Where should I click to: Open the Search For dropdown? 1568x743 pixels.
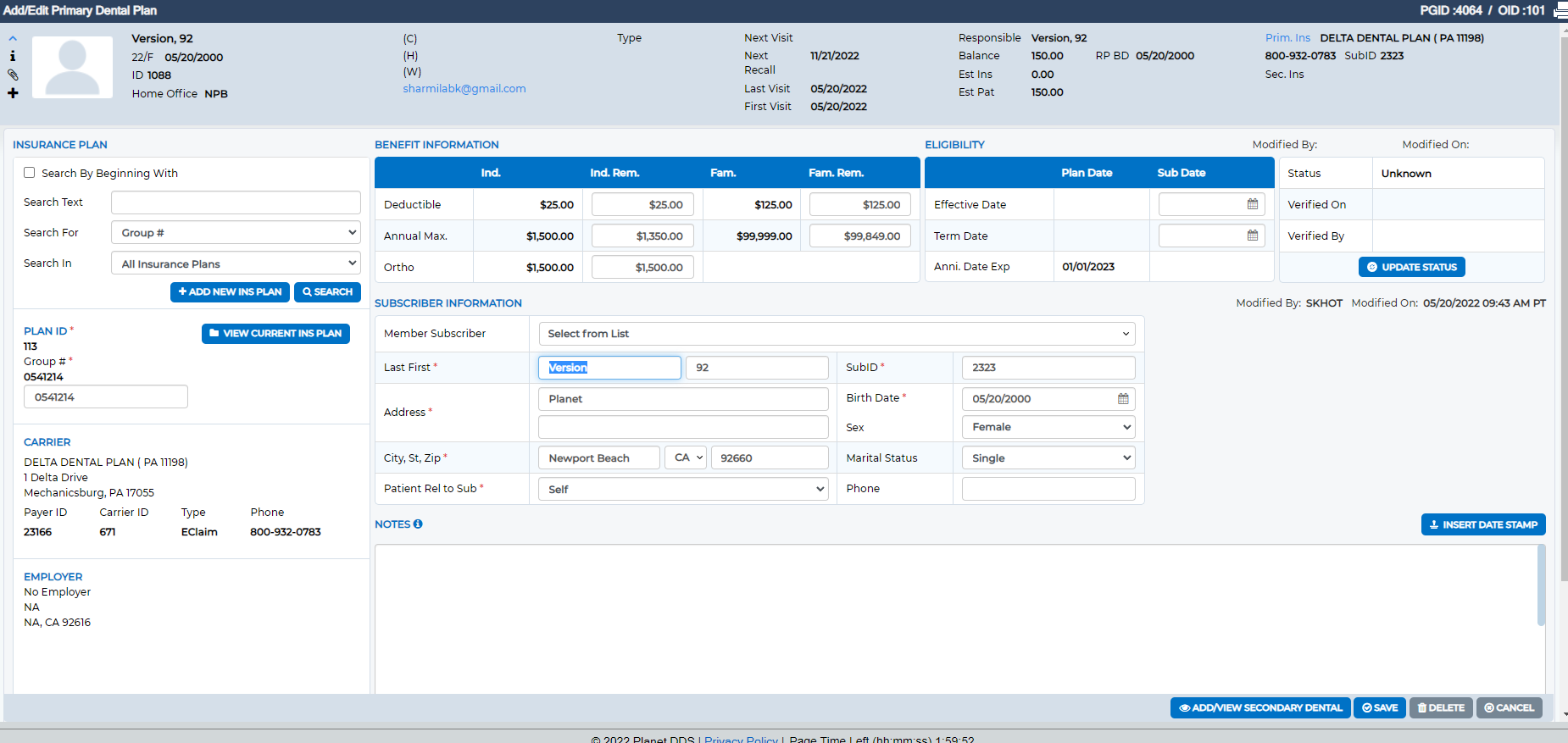click(x=236, y=233)
